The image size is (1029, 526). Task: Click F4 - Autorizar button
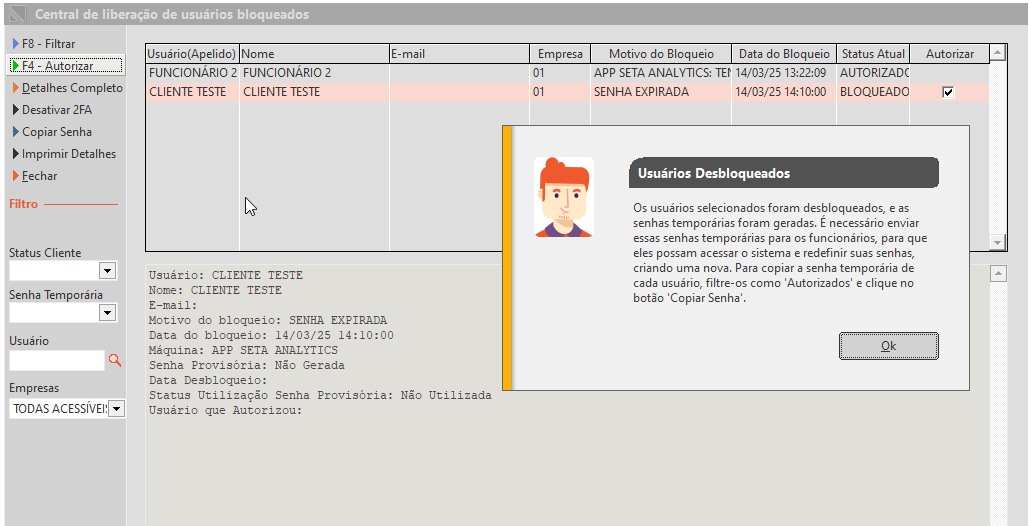[66, 66]
